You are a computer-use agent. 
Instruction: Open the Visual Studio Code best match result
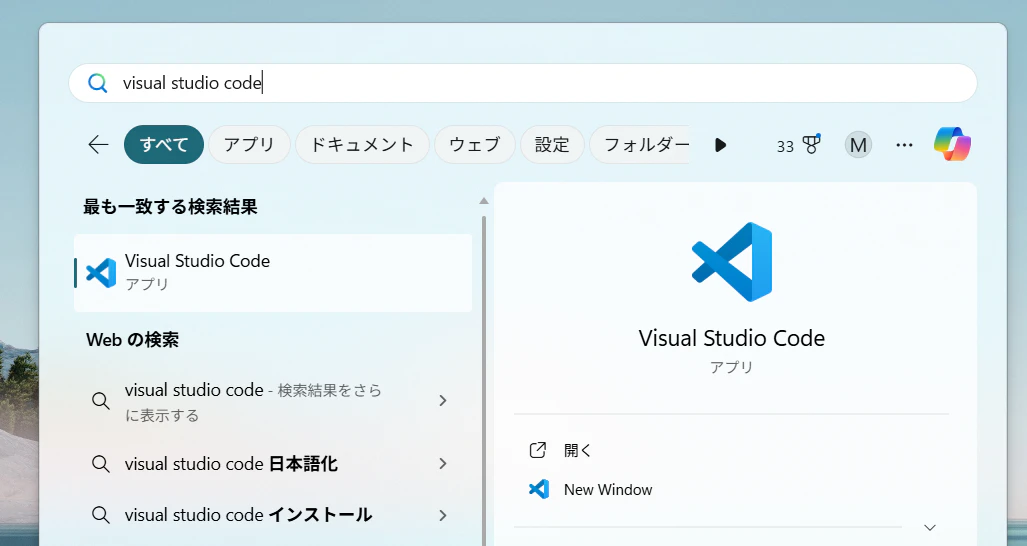click(273, 272)
